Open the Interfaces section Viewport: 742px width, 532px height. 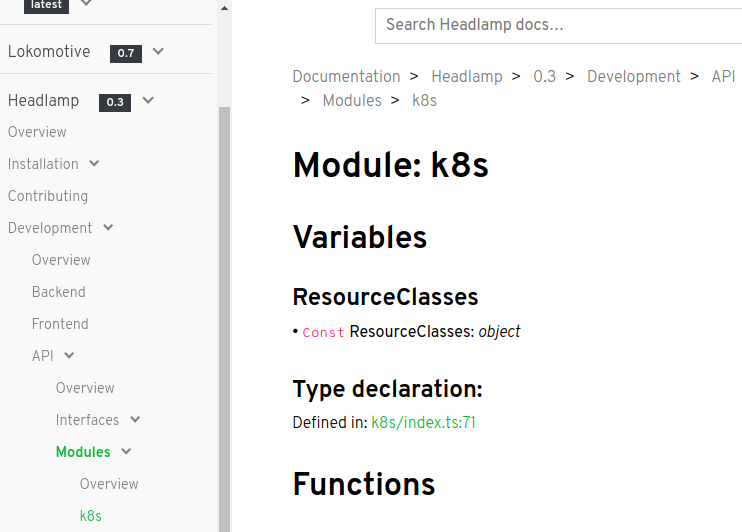point(88,420)
